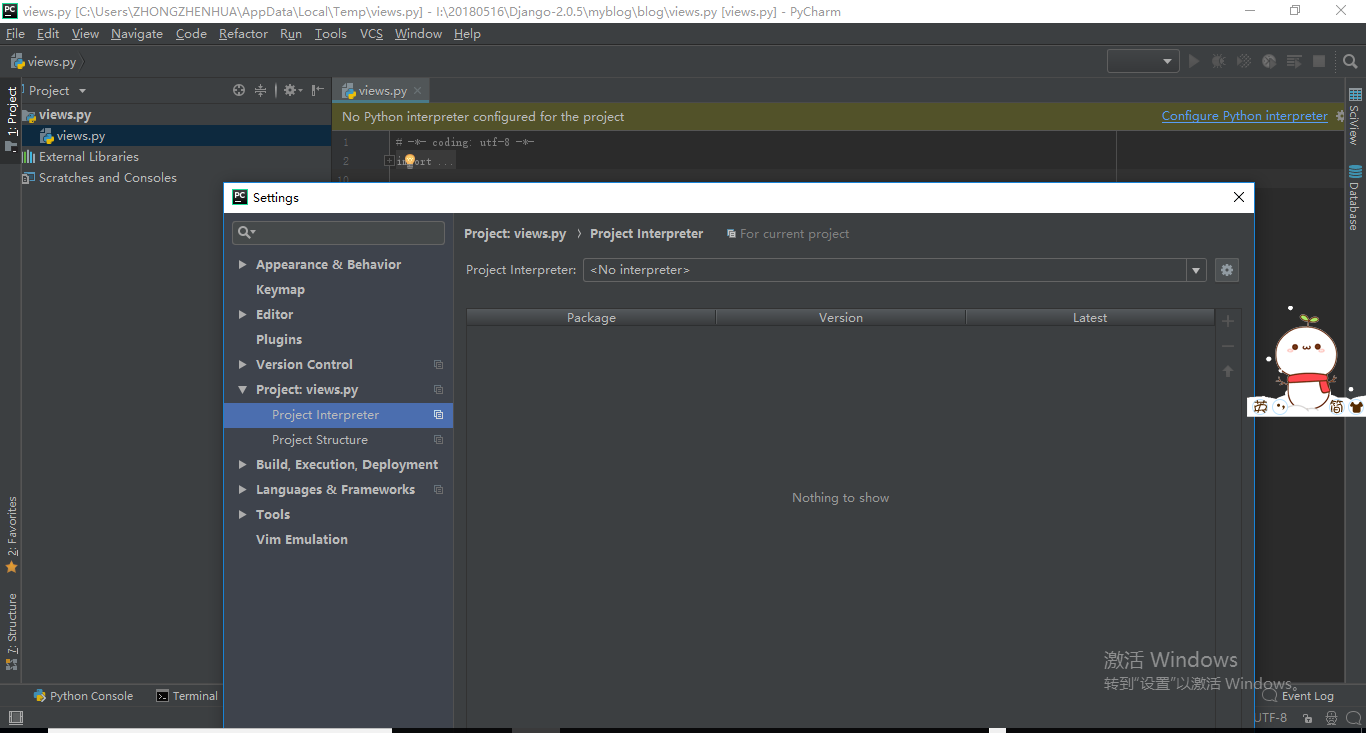Click in the Settings search field
1366x733 pixels.
click(338, 232)
